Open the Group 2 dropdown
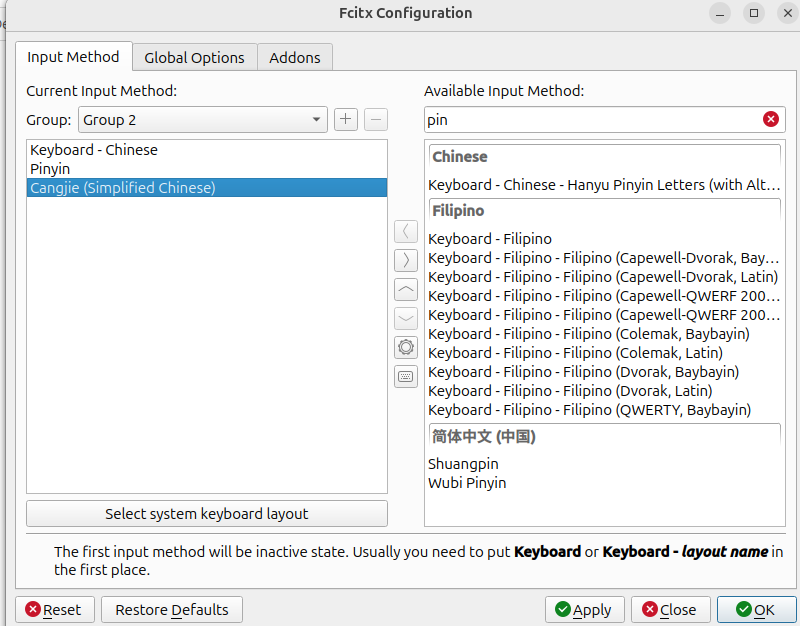Image resolution: width=800 pixels, height=626 pixels. [x=203, y=119]
